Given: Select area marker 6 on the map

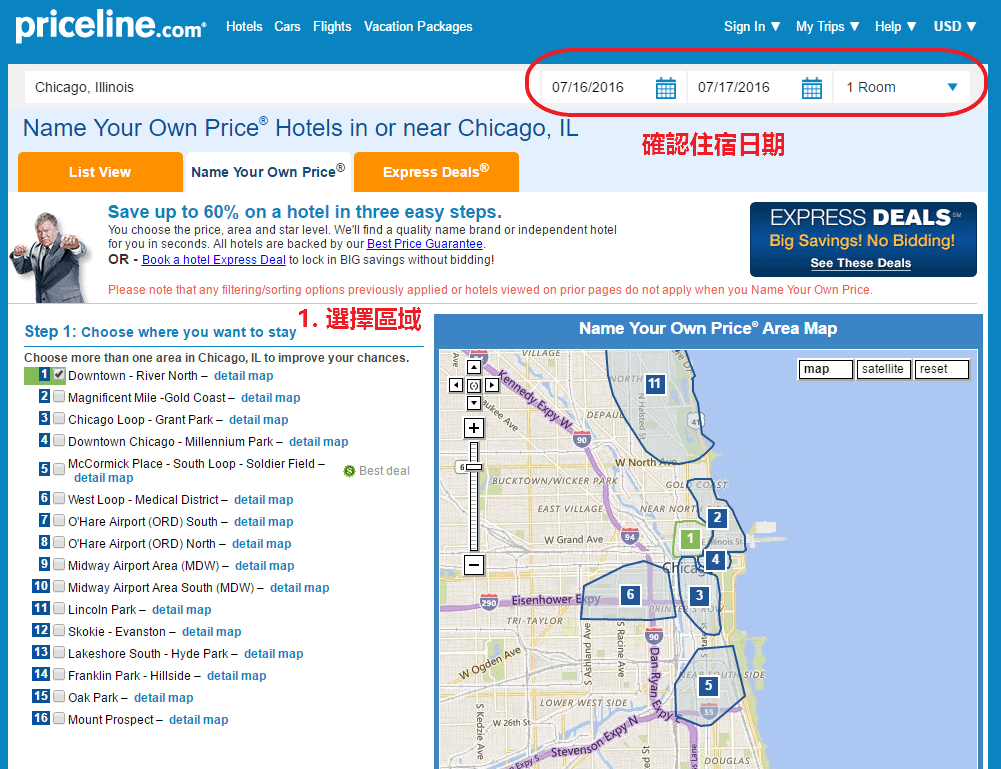Looking at the screenshot, I should (x=630, y=595).
